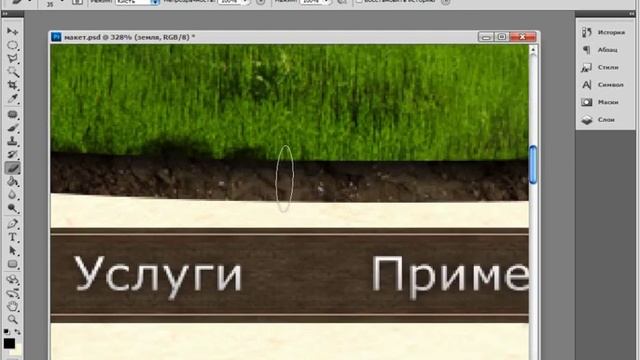Screen dimensions: 640x360
Task: Click the scroll-up arrow of document window
Action: pos(533,50)
